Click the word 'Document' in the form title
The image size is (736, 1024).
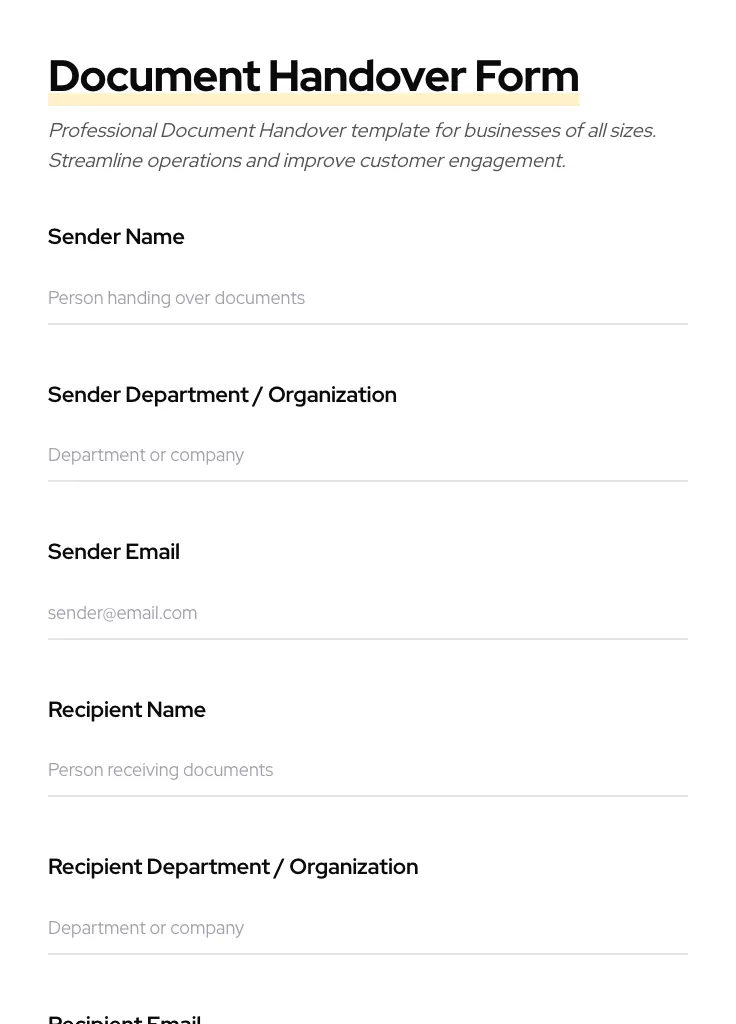pyautogui.click(x=154, y=76)
